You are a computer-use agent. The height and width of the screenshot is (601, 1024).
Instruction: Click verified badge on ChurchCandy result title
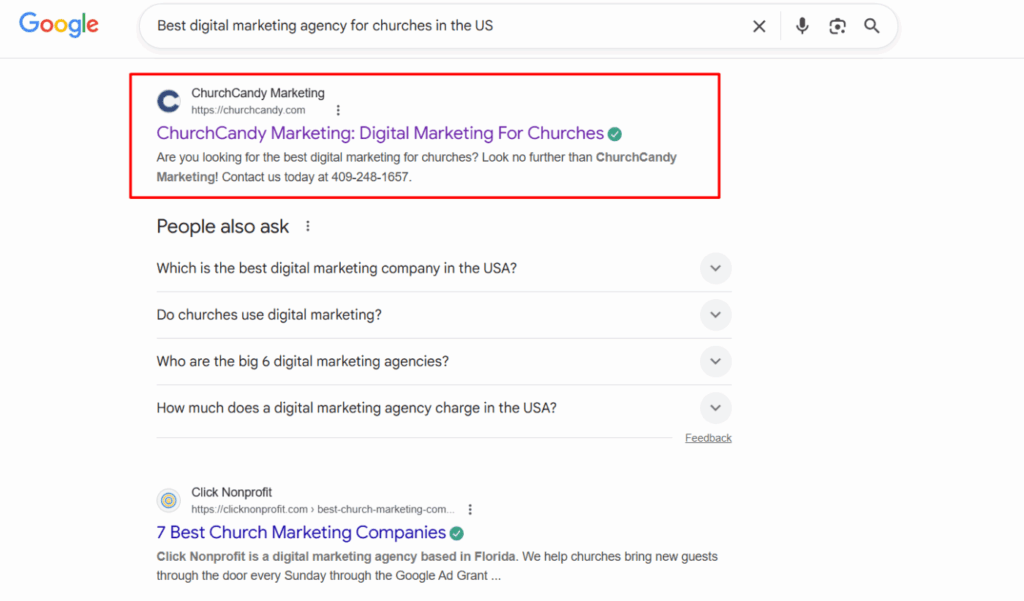(x=615, y=134)
